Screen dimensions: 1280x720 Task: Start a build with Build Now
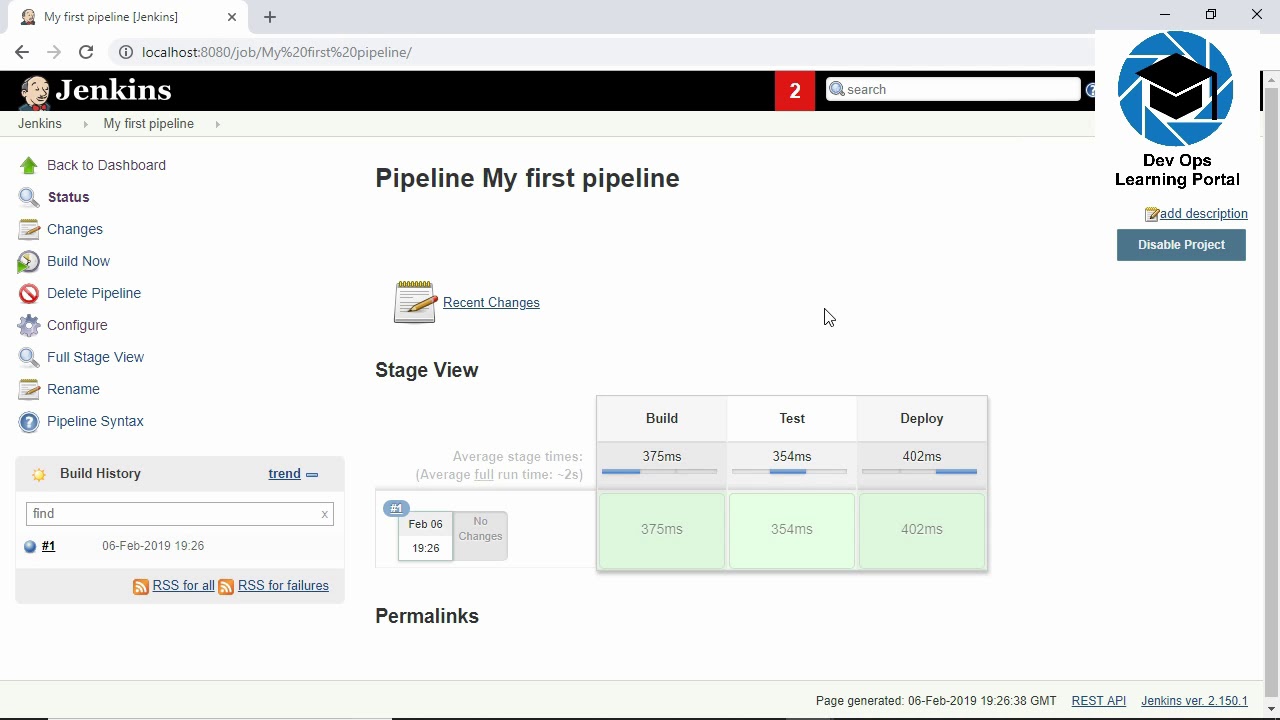pyautogui.click(x=78, y=261)
